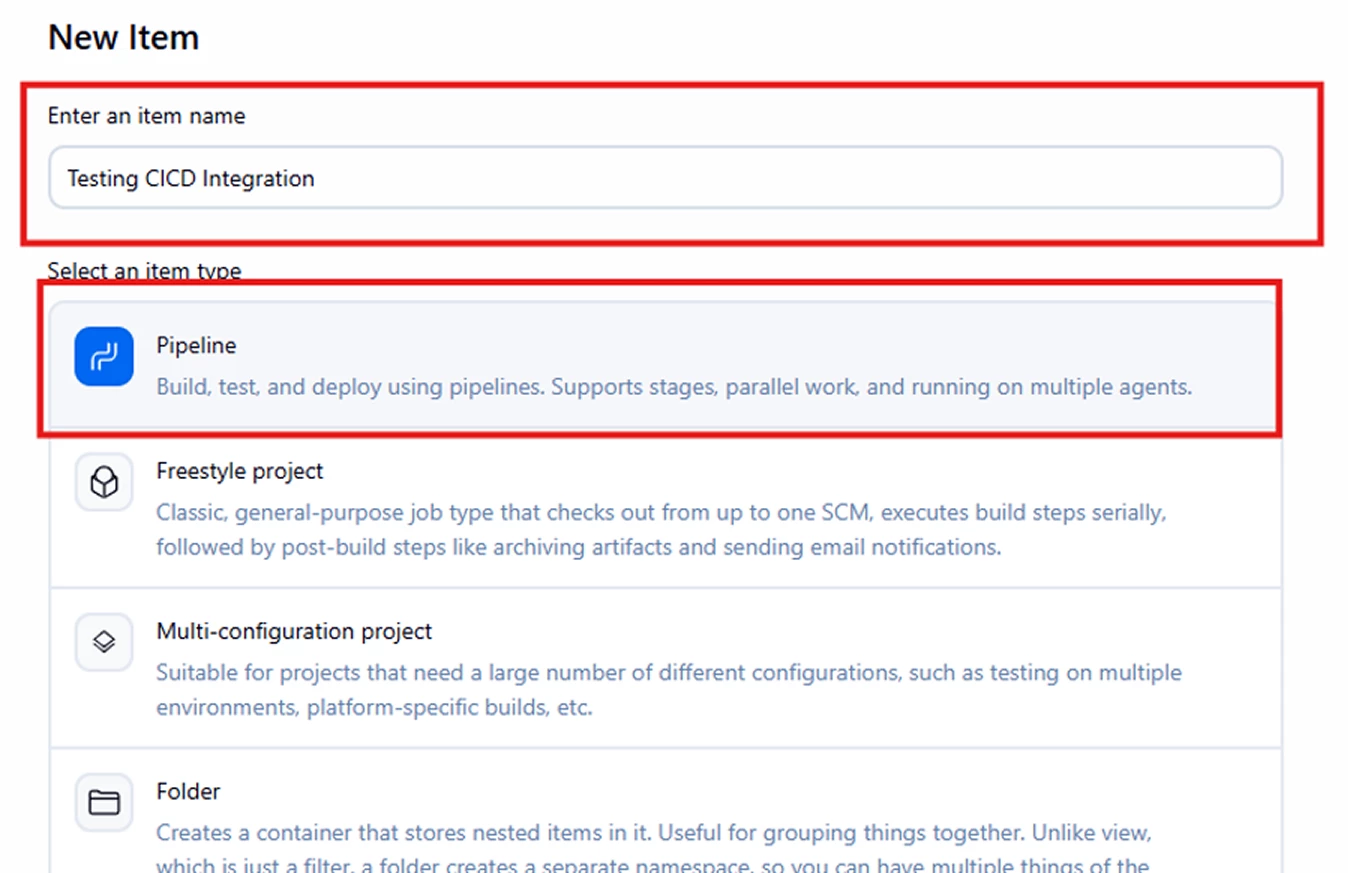Click the Multi-configuration project layers icon
The height and width of the screenshot is (873, 1349).
tap(104, 643)
